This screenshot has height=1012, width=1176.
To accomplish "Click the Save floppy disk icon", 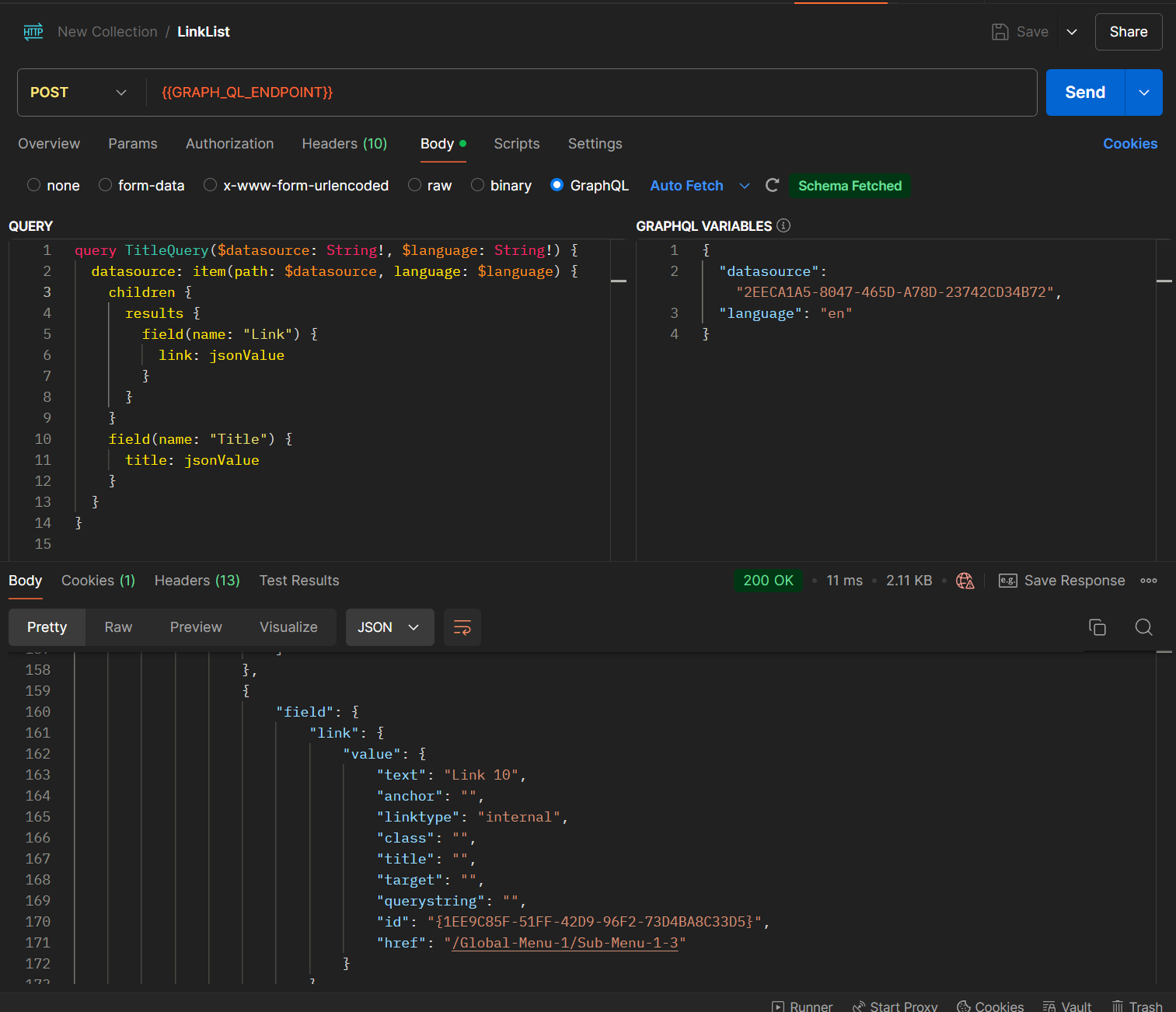I will point(1000,32).
